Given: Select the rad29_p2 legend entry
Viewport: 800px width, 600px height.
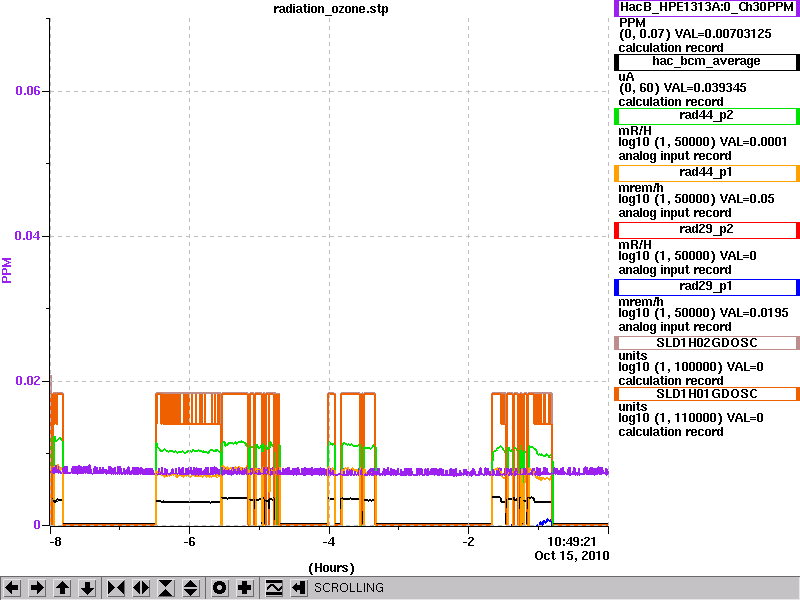Looking at the screenshot, I should click(x=707, y=230).
